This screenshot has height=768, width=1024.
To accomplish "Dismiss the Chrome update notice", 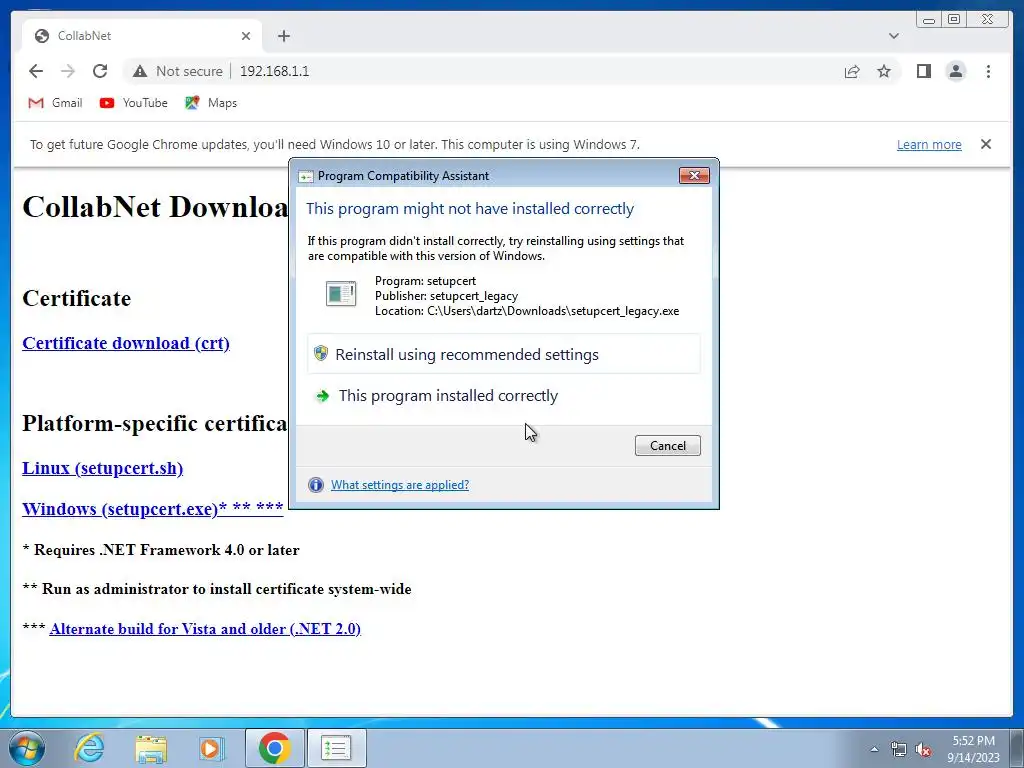I will click(986, 144).
